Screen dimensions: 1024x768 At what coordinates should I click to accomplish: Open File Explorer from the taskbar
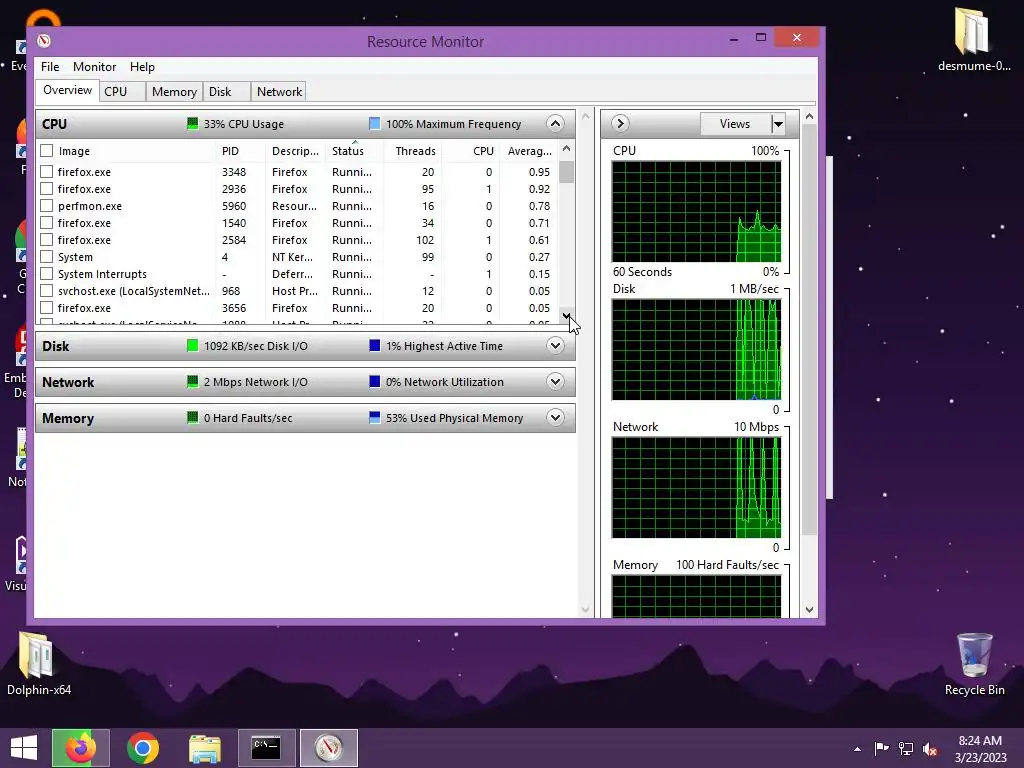[204, 748]
